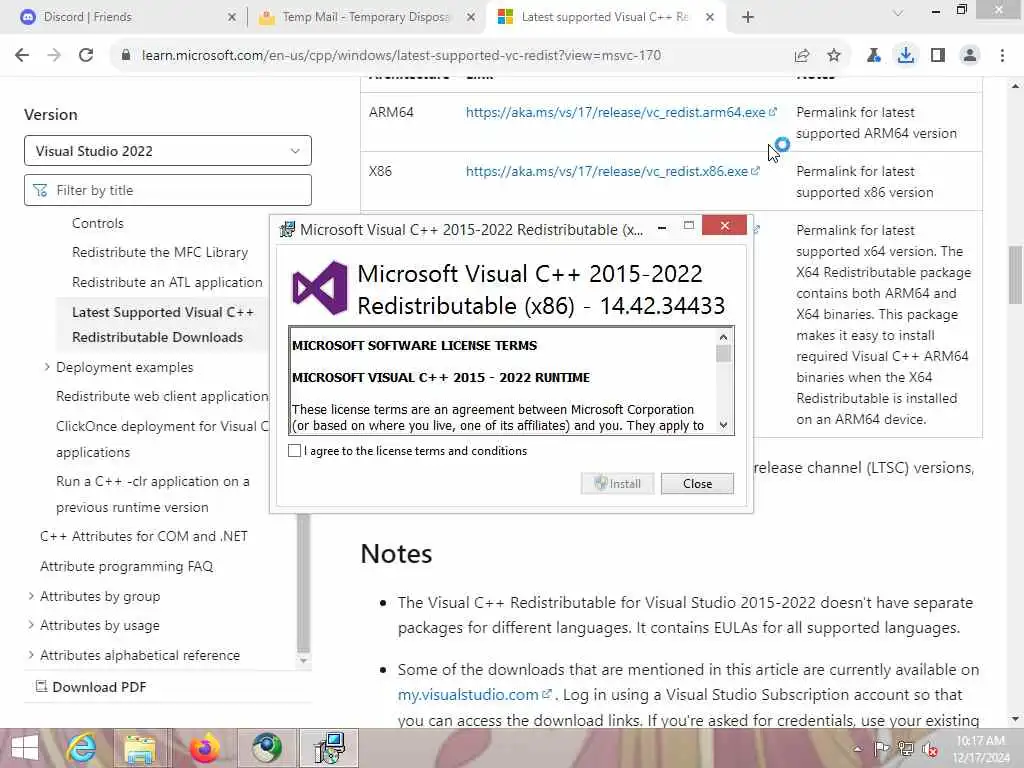Screen dimensions: 1024x768
Task: Expand Attributes alphabetical reference
Action: coord(31,655)
